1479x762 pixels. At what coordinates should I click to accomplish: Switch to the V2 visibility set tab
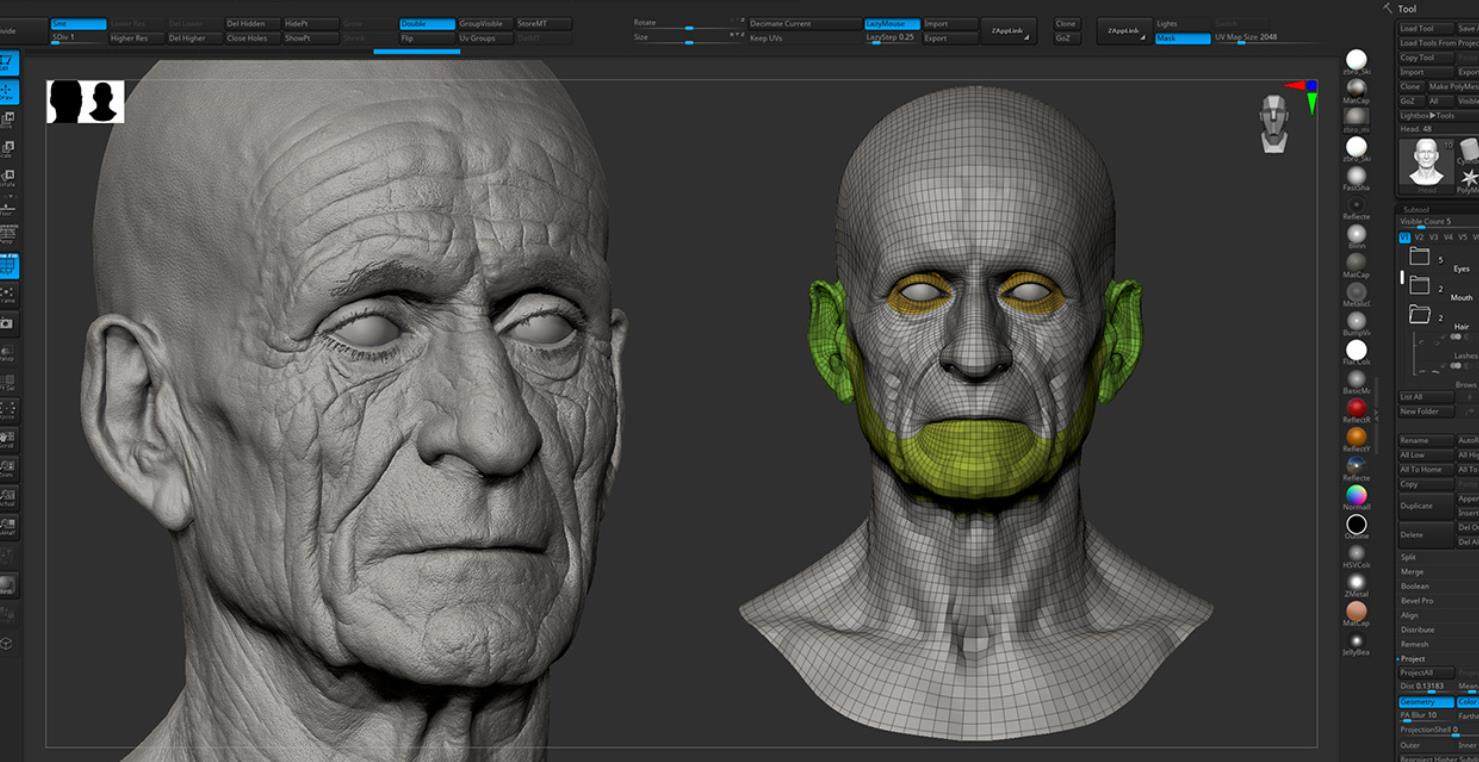coord(1418,237)
